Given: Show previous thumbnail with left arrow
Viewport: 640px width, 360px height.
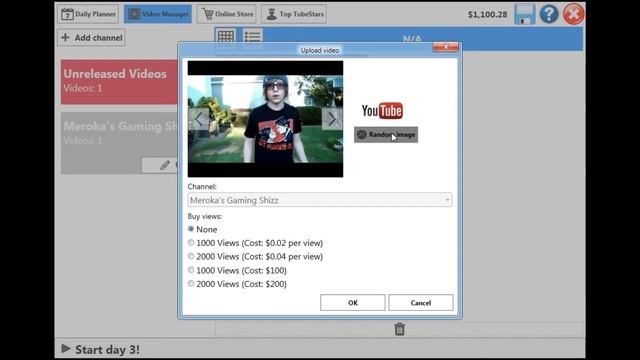Looking at the screenshot, I should pyautogui.click(x=199, y=119).
